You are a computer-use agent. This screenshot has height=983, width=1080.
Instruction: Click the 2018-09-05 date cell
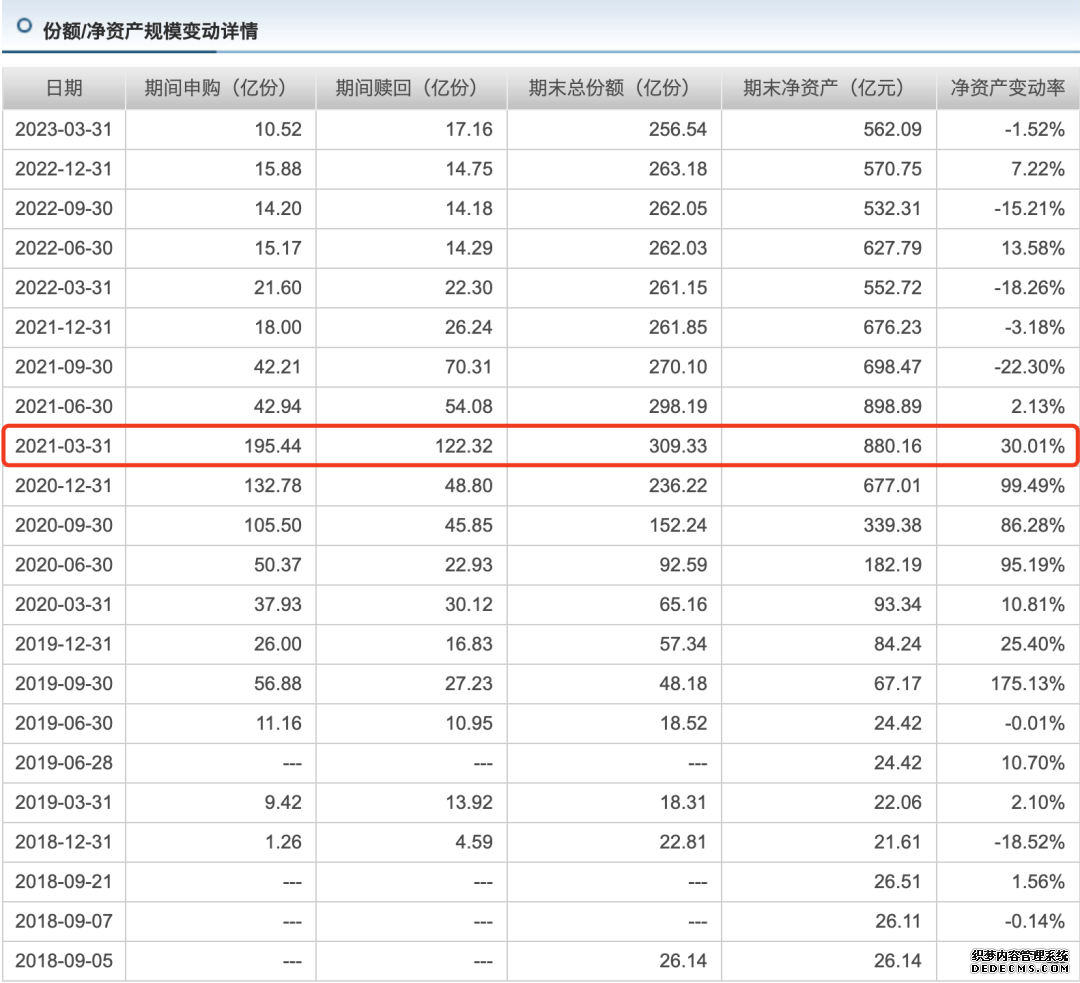pyautogui.click(x=64, y=961)
